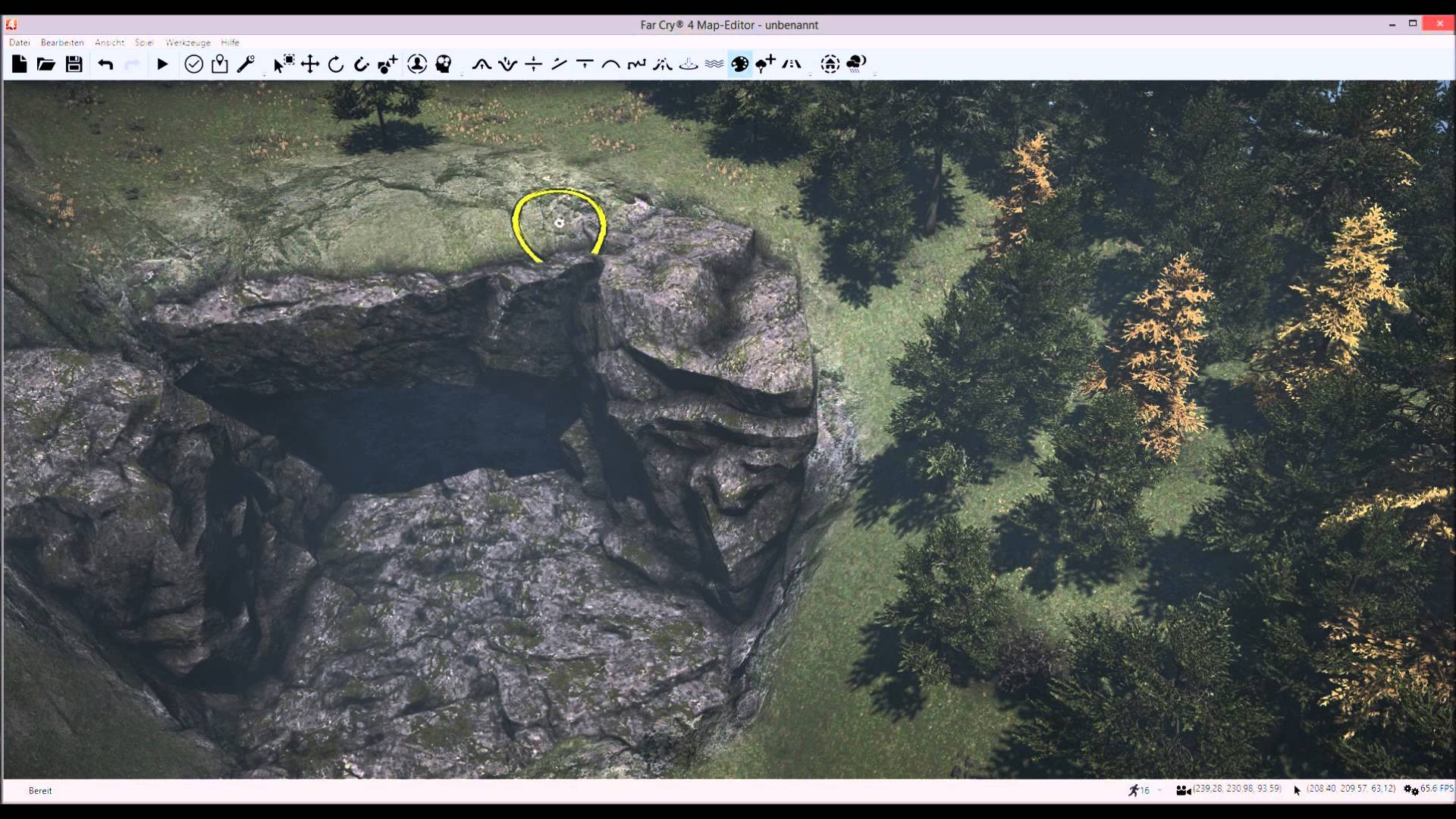Toggle the active texture paint palette tool
Viewport: 1456px width, 819px height.
click(740, 64)
